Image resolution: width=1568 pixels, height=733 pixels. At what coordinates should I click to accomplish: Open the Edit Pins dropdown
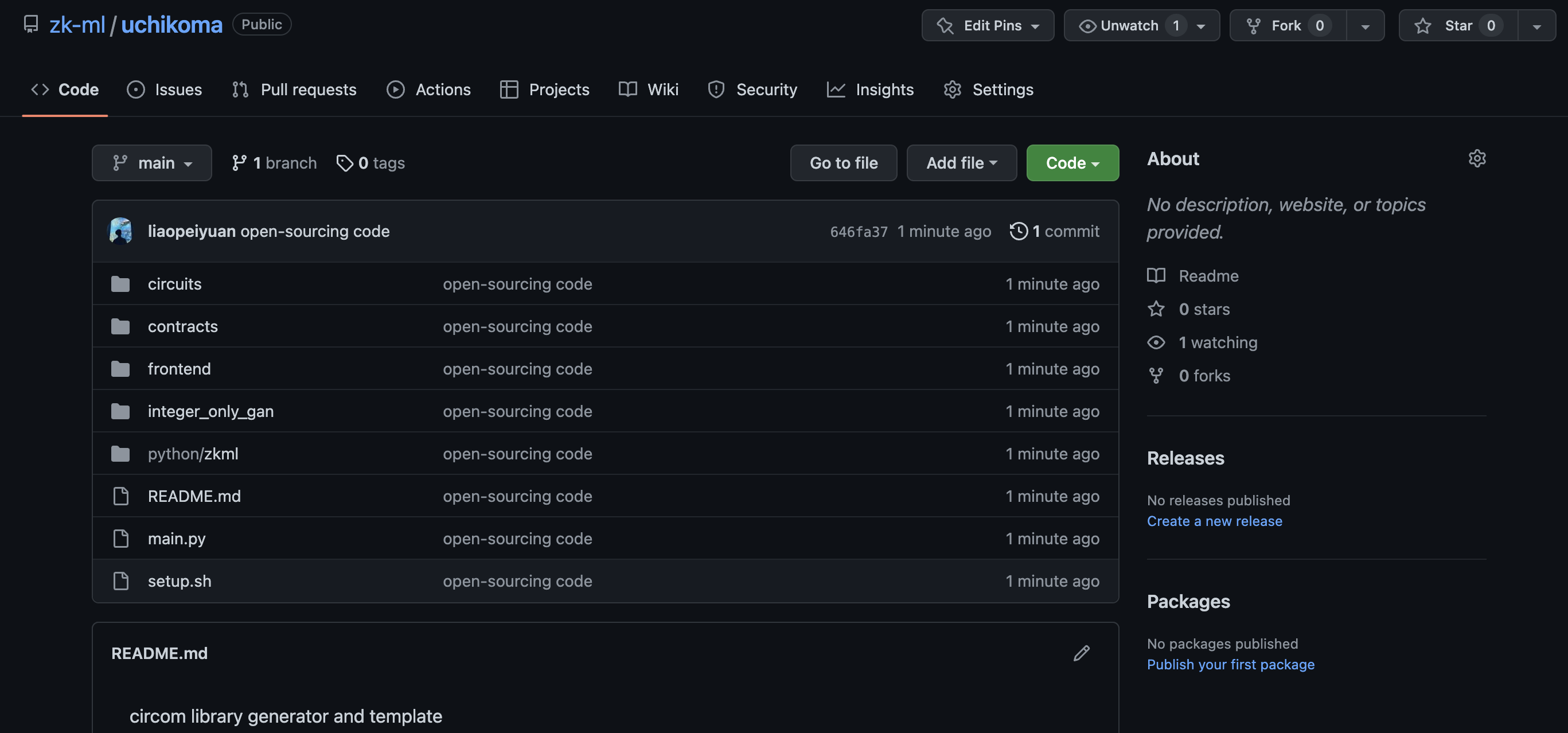(x=987, y=26)
